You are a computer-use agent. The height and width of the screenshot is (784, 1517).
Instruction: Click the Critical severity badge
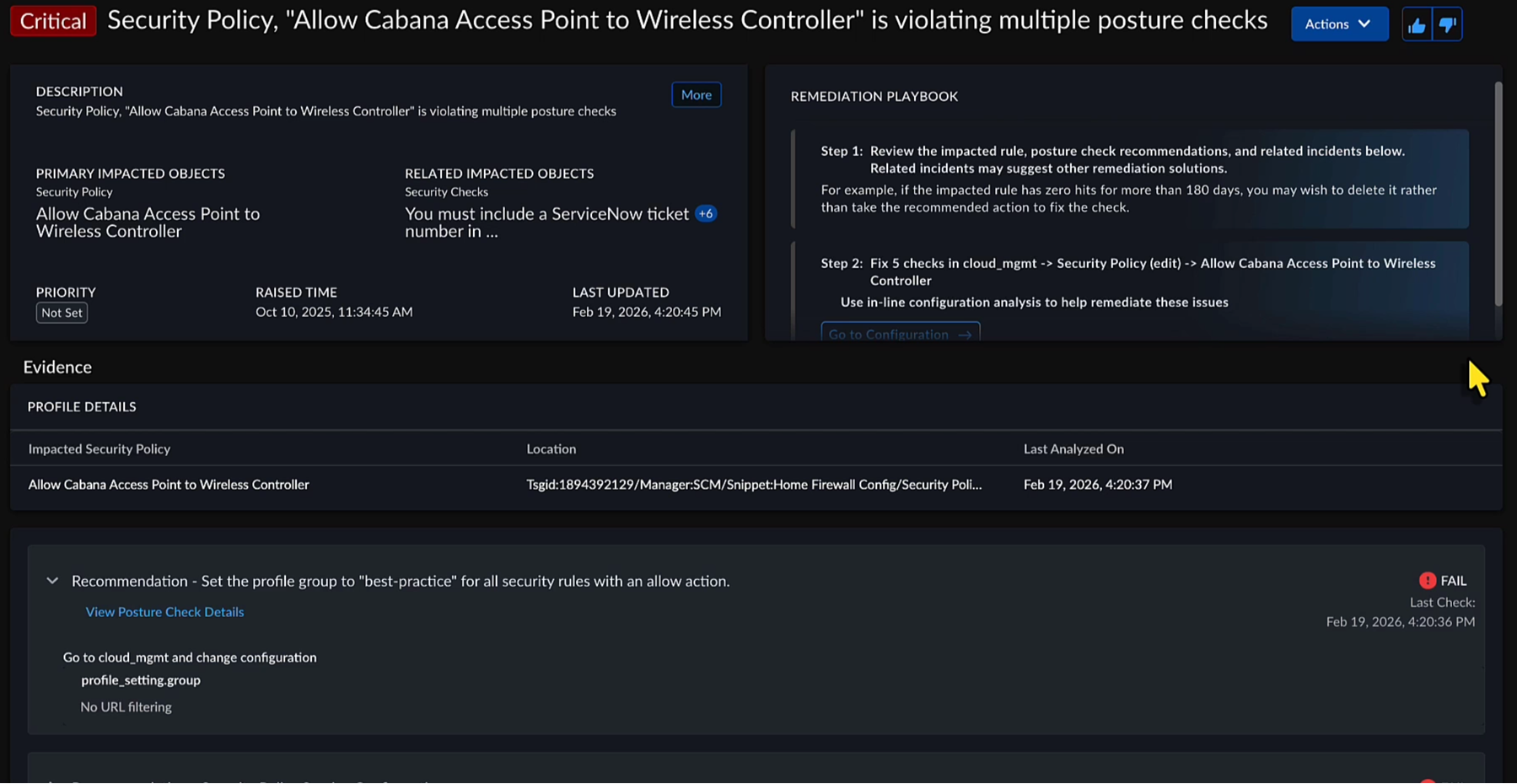coord(53,21)
